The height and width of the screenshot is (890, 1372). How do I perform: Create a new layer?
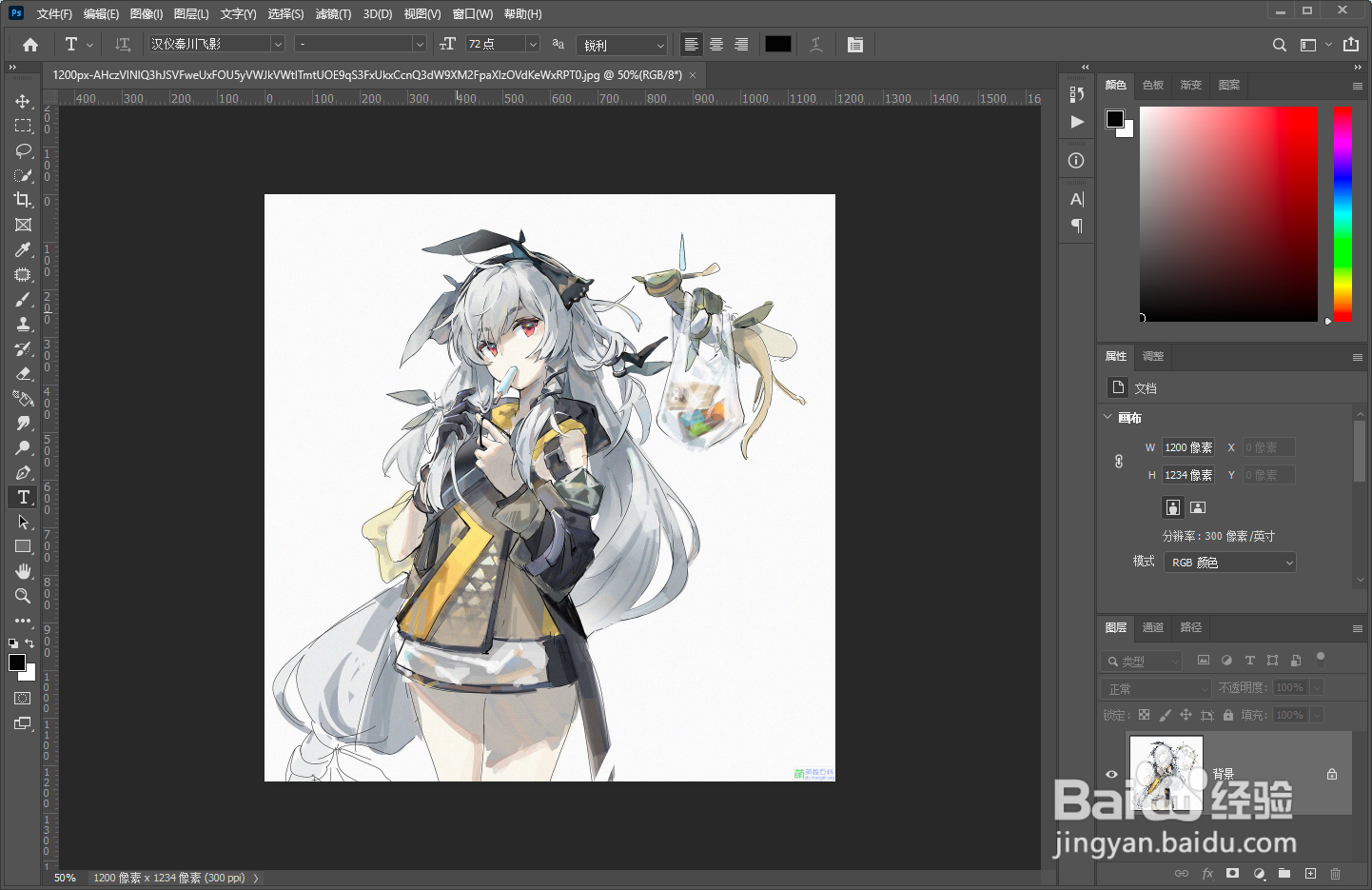coord(1310,873)
